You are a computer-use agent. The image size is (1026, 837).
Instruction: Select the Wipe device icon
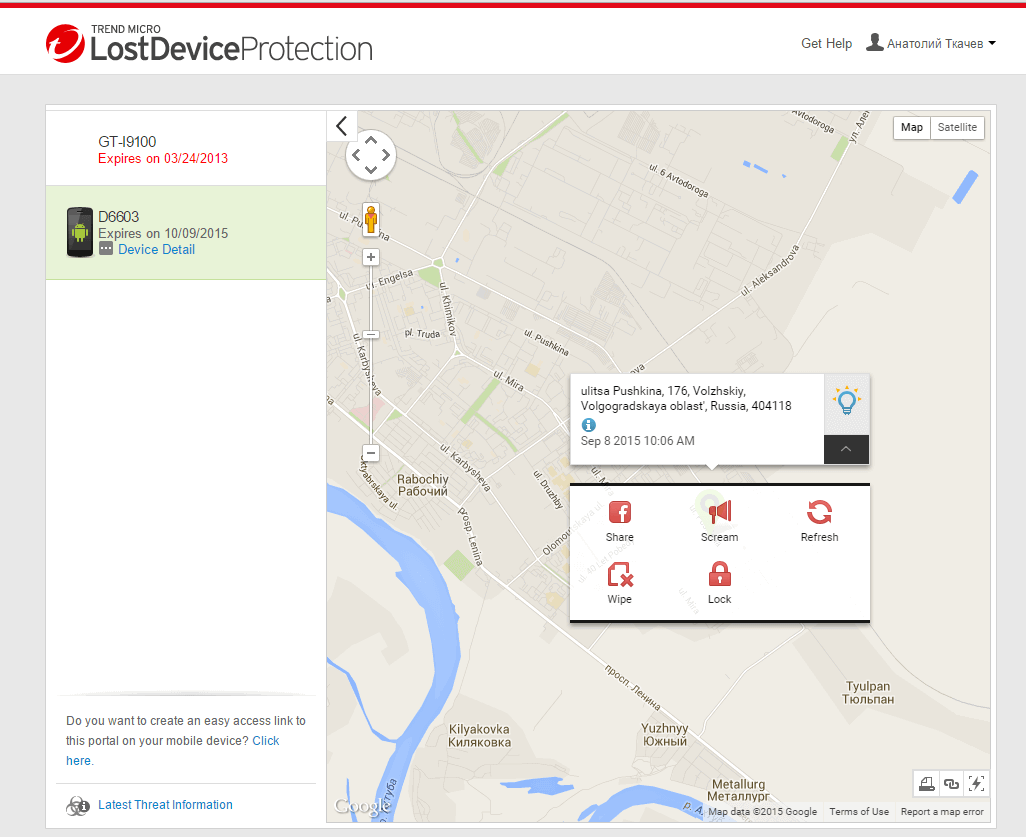(x=620, y=575)
